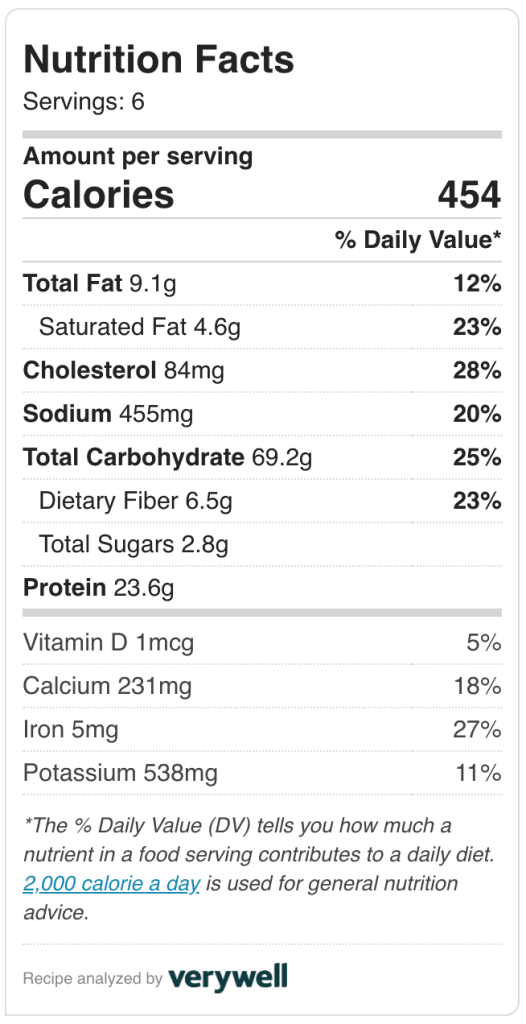The height and width of the screenshot is (1024, 526).
Task: Click the Sodium 455mg row
Action: 263,414
